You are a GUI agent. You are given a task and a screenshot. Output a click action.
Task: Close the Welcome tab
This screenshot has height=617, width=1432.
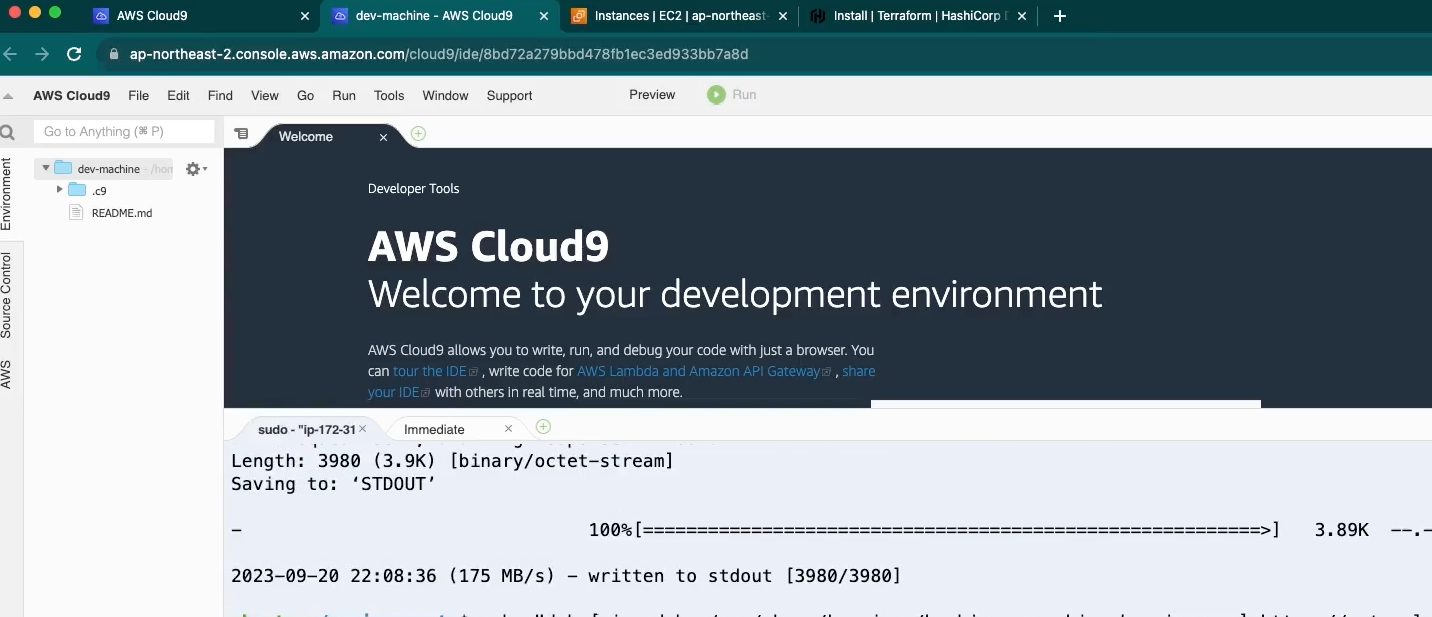[383, 137]
